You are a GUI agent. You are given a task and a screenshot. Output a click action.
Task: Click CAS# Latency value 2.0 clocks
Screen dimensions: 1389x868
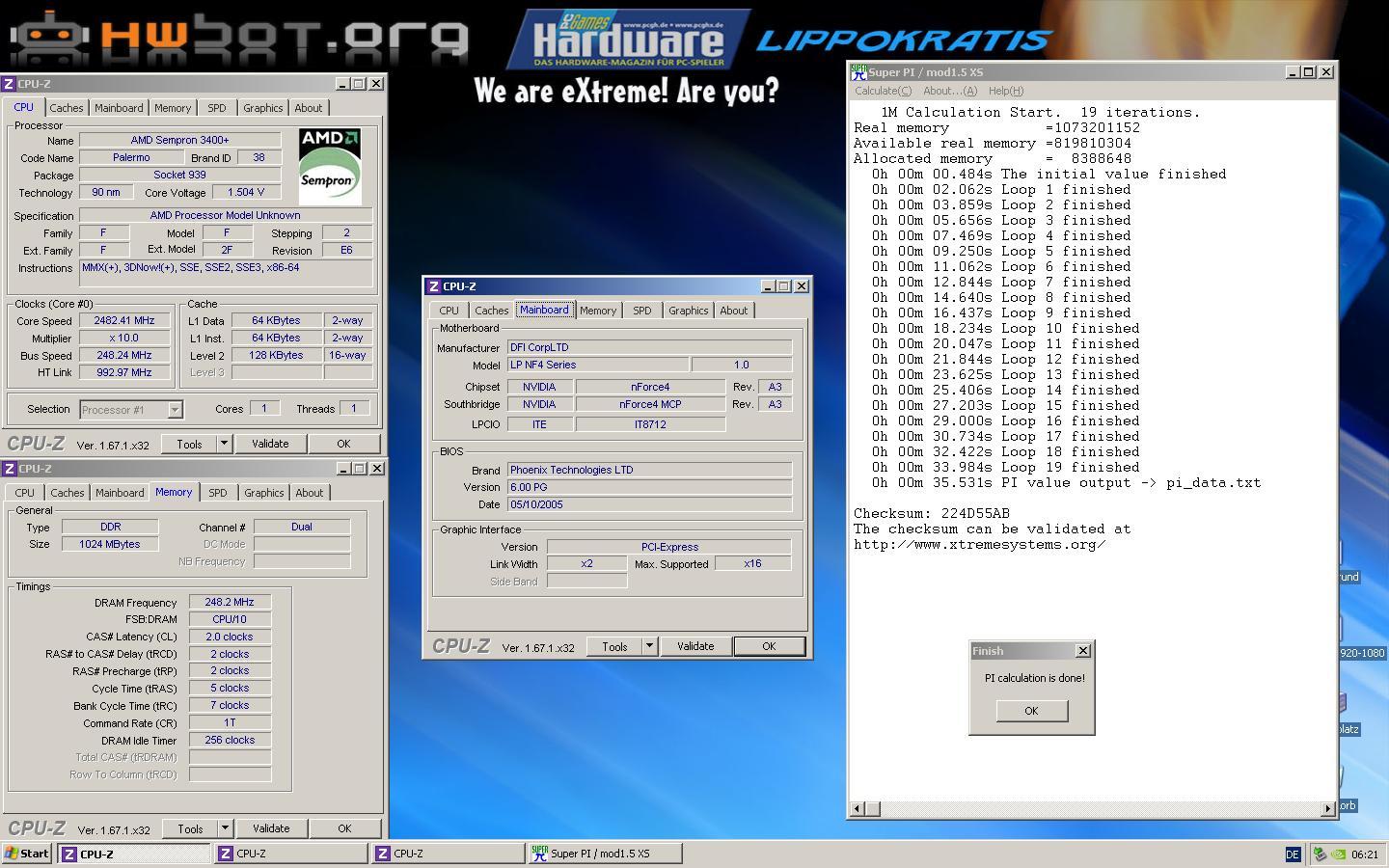click(x=230, y=637)
